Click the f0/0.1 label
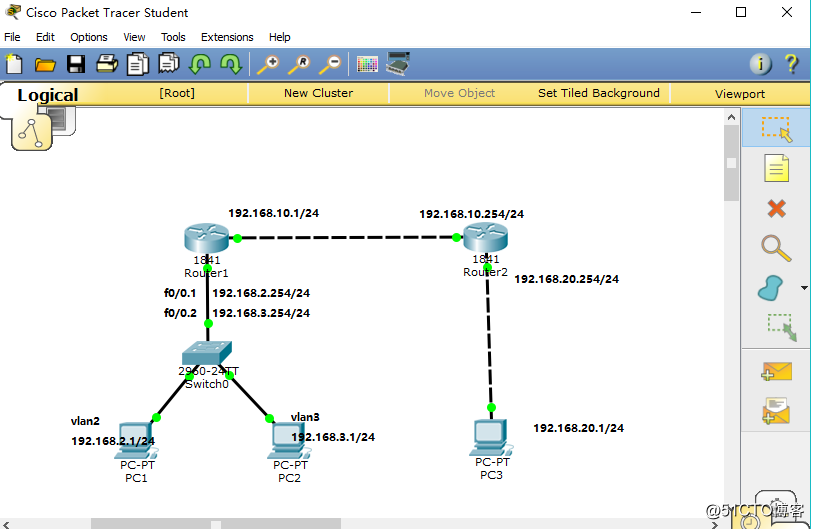This screenshot has height=529, width=814. click(180, 293)
